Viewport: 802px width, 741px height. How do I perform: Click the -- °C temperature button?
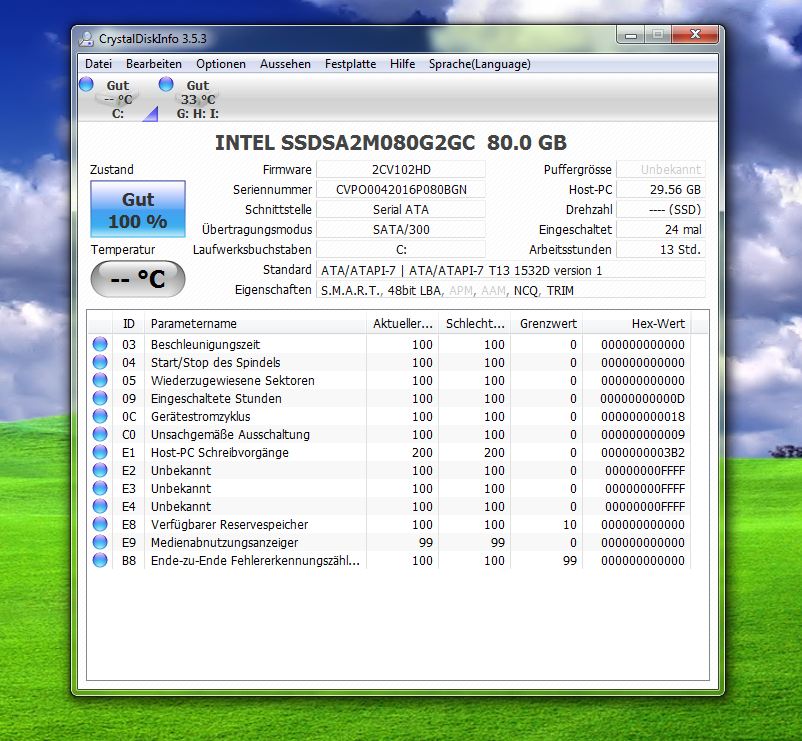click(x=138, y=279)
